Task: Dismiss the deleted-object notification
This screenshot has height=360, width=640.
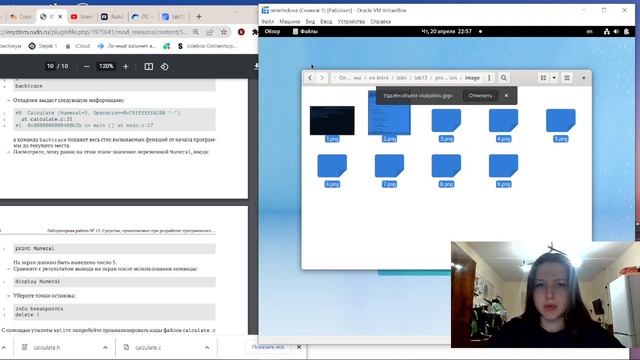Action: pyautogui.click(x=506, y=96)
